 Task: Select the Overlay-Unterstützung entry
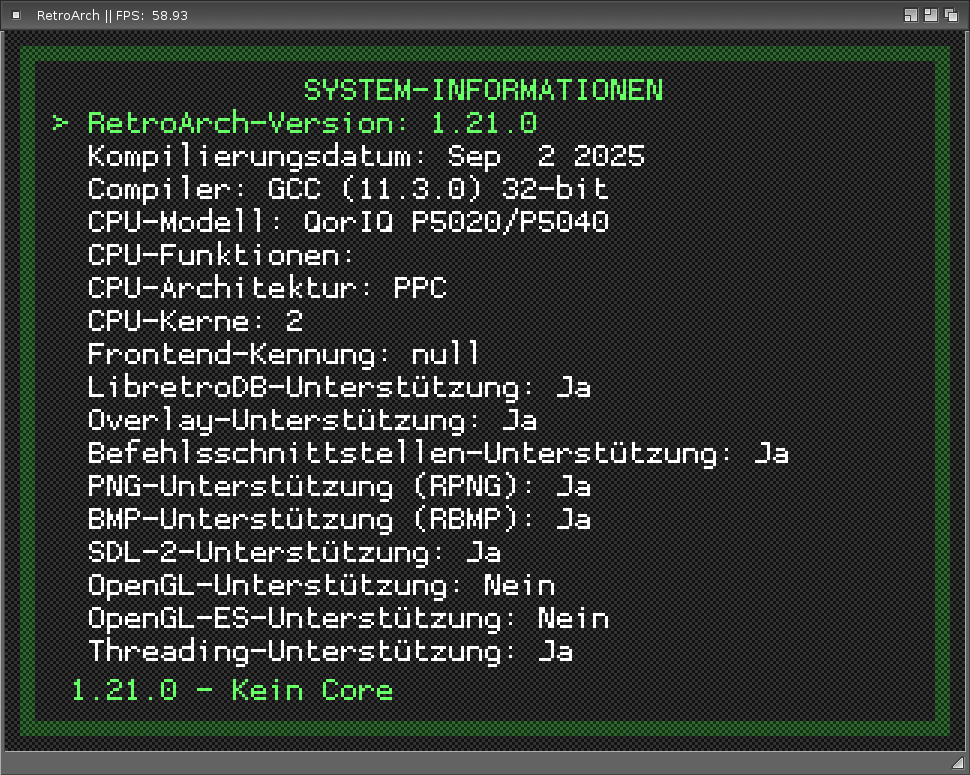coord(312,420)
